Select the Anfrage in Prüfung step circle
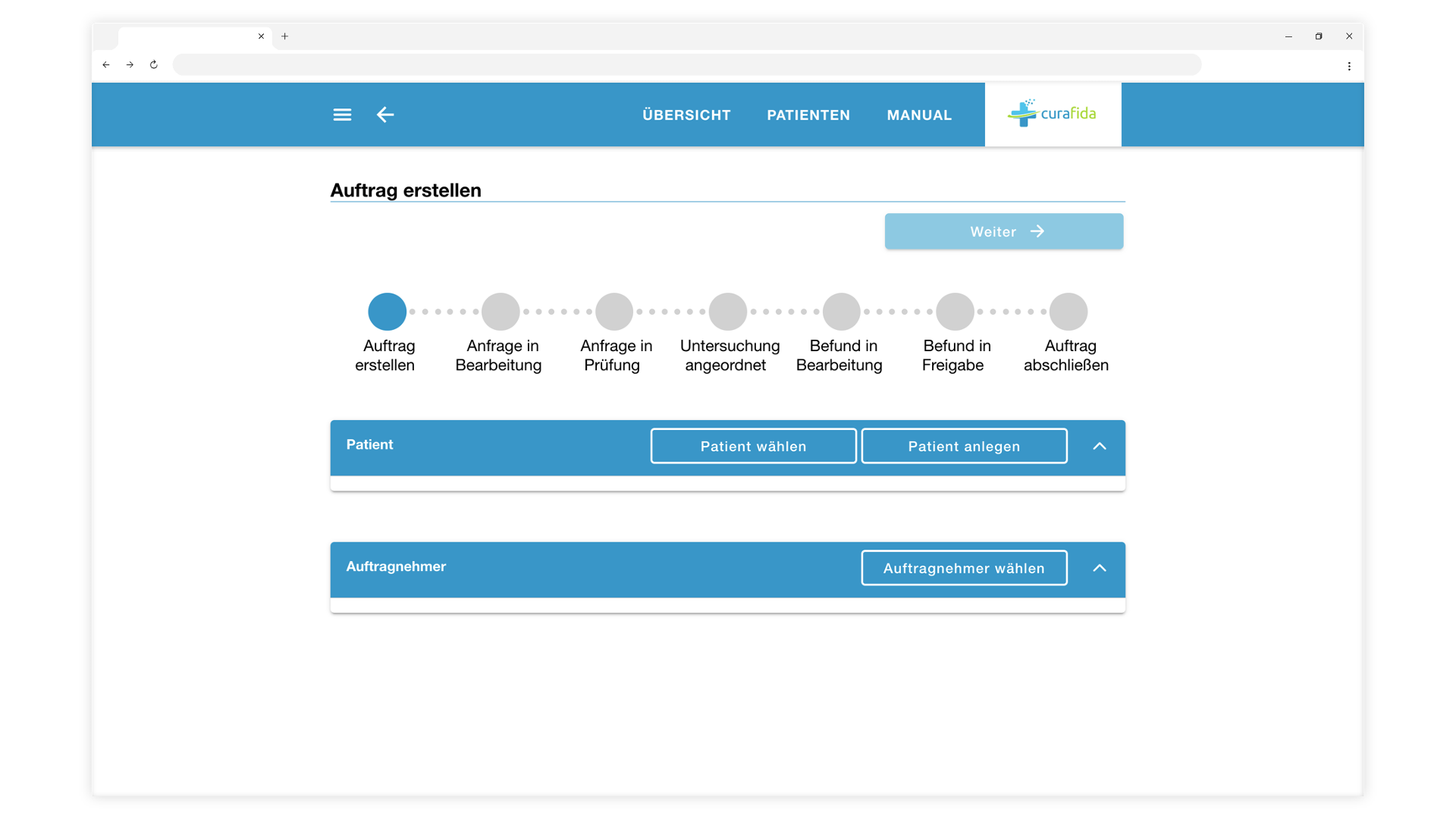Image resolution: width=1456 pixels, height=819 pixels. pos(614,312)
